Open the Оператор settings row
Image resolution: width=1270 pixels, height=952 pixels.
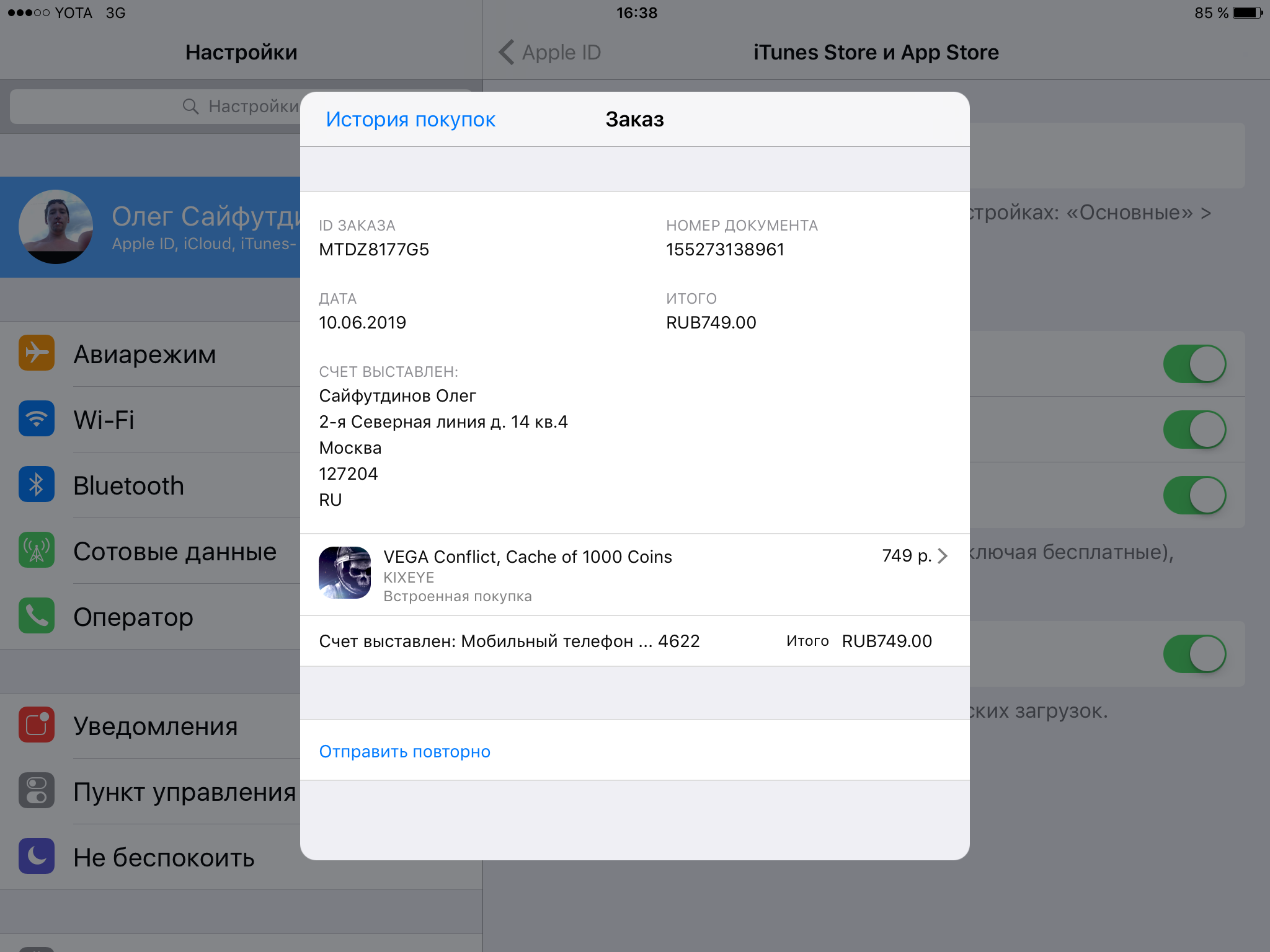coord(150,617)
